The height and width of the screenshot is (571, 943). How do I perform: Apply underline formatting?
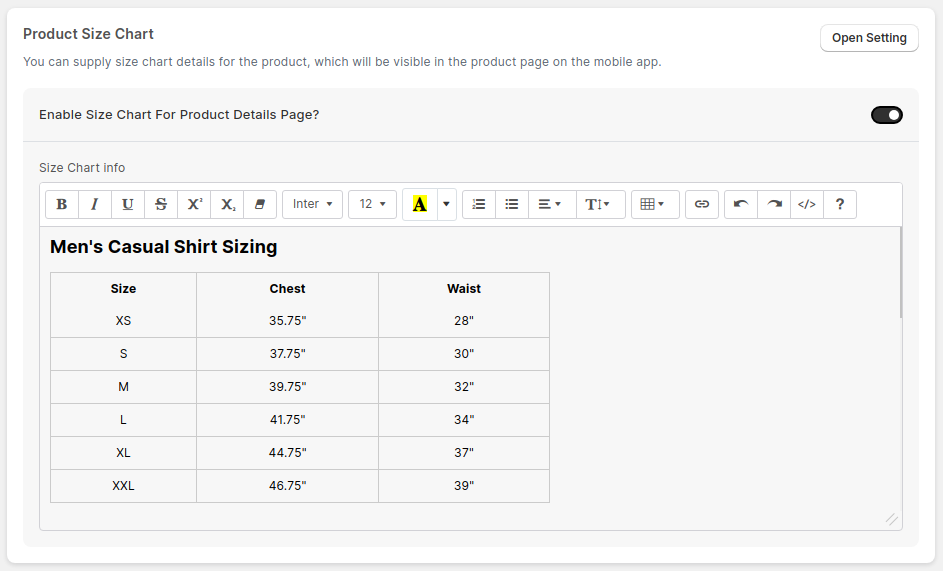tap(127, 205)
